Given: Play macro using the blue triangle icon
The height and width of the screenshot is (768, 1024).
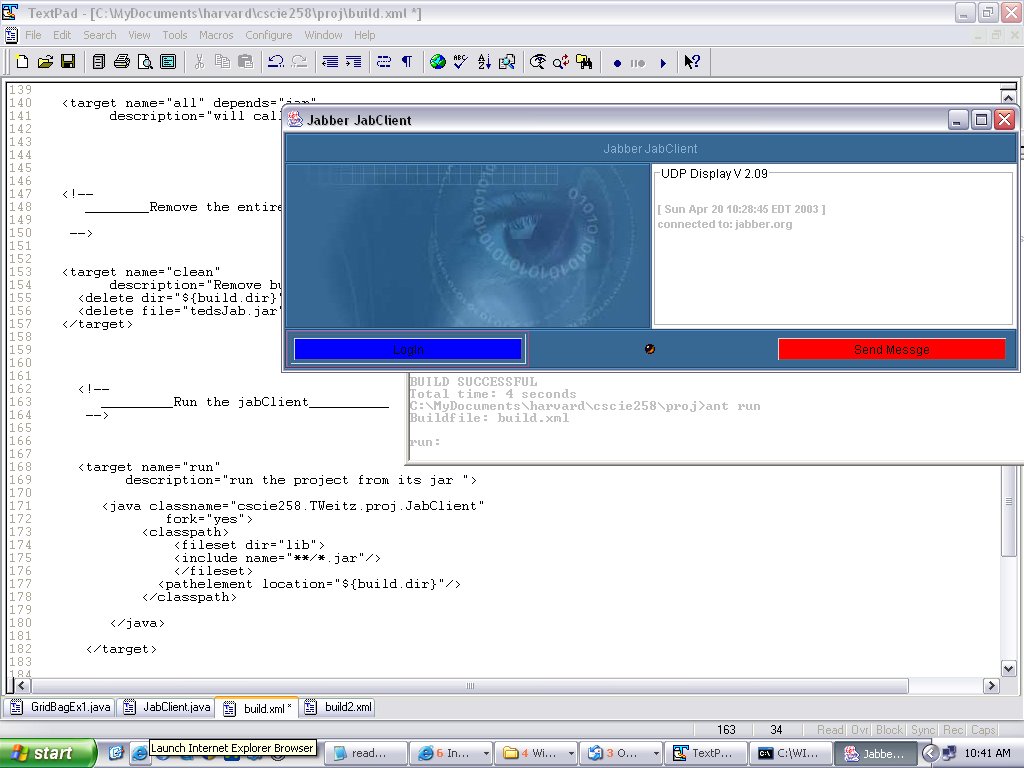Looking at the screenshot, I should point(663,63).
